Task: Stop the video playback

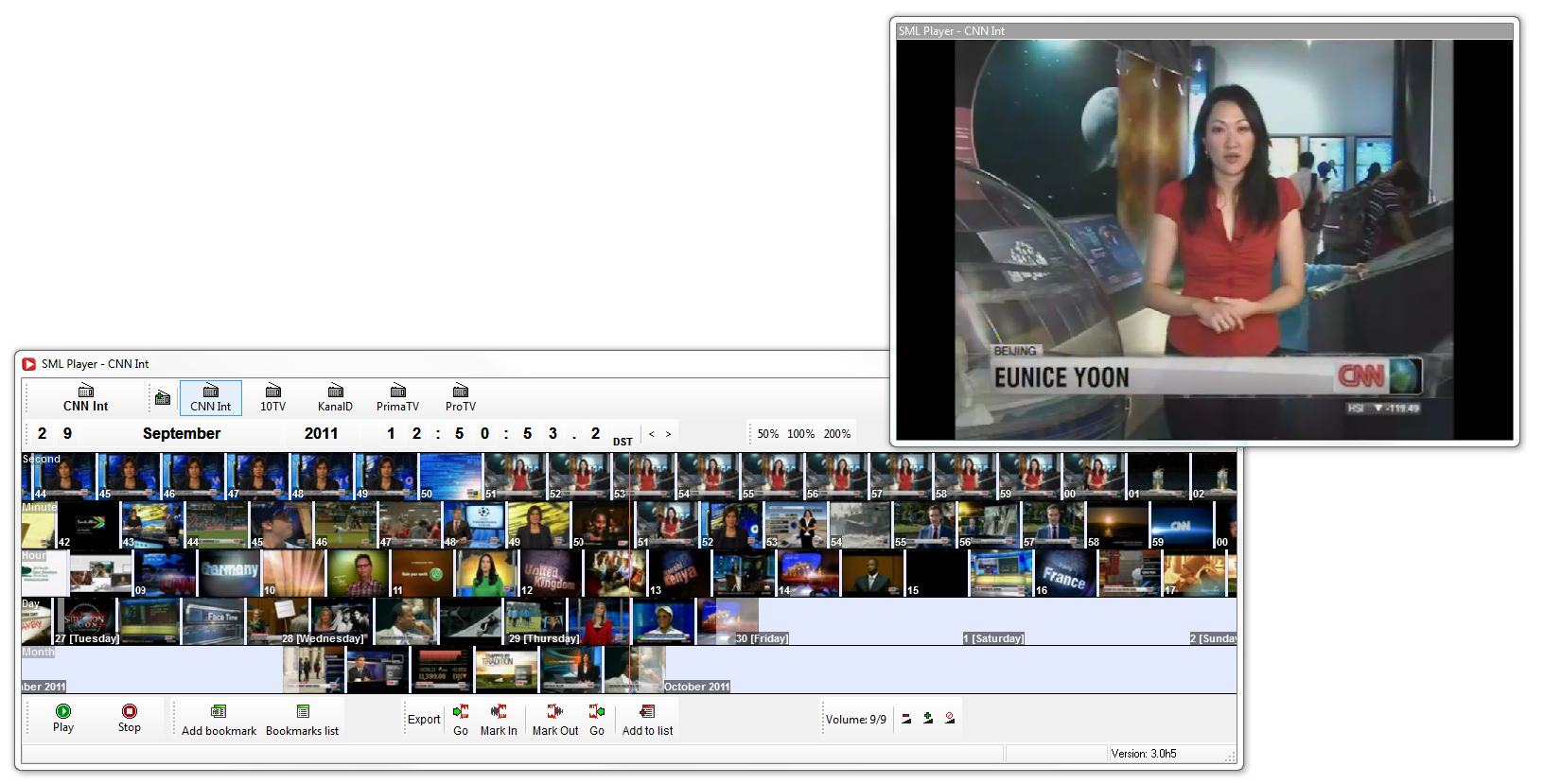Action: [130, 718]
